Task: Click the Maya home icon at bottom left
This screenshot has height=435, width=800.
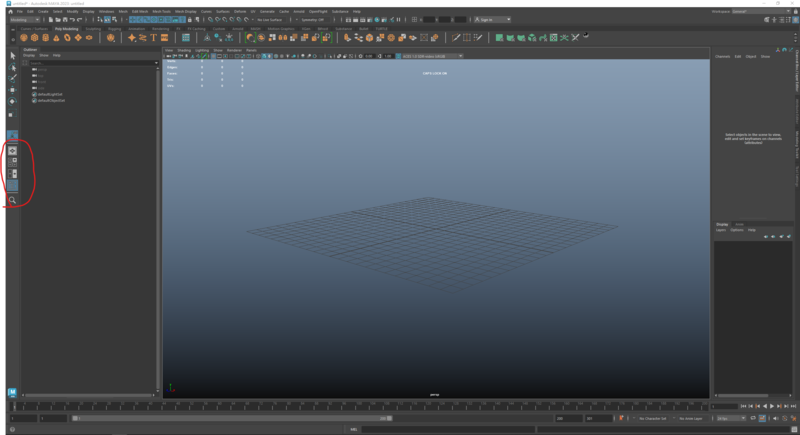Action: click(x=12, y=391)
